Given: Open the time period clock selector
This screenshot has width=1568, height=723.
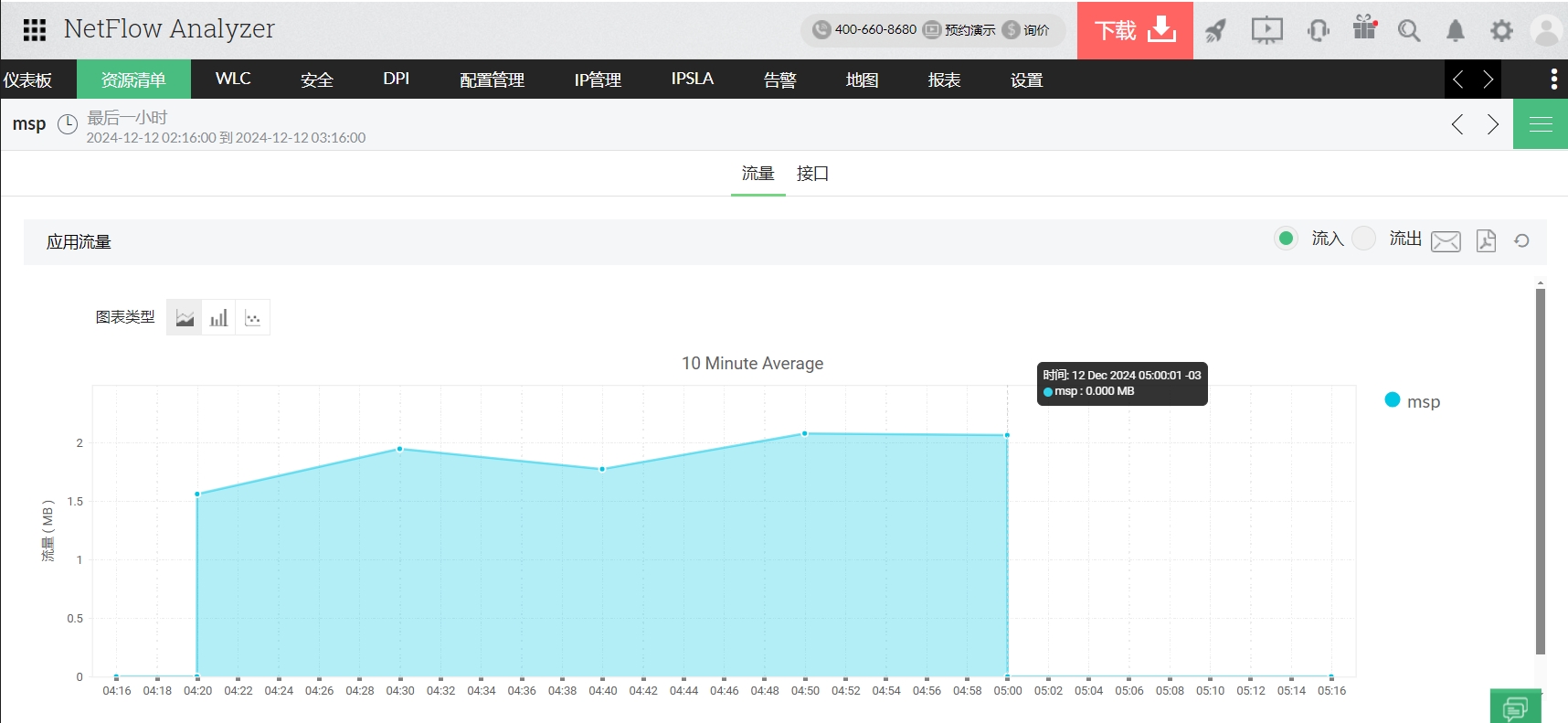Looking at the screenshot, I should click(68, 124).
